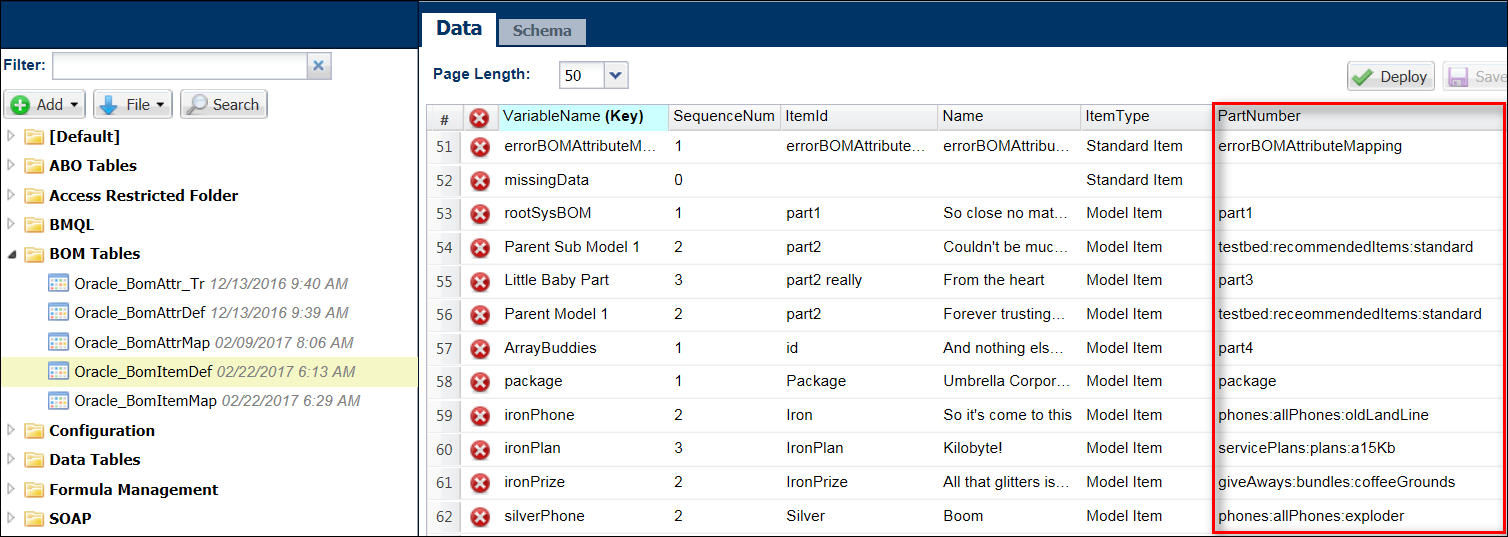This screenshot has height=537, width=1508.
Task: Open the Page Length dropdown
Action: pos(615,75)
